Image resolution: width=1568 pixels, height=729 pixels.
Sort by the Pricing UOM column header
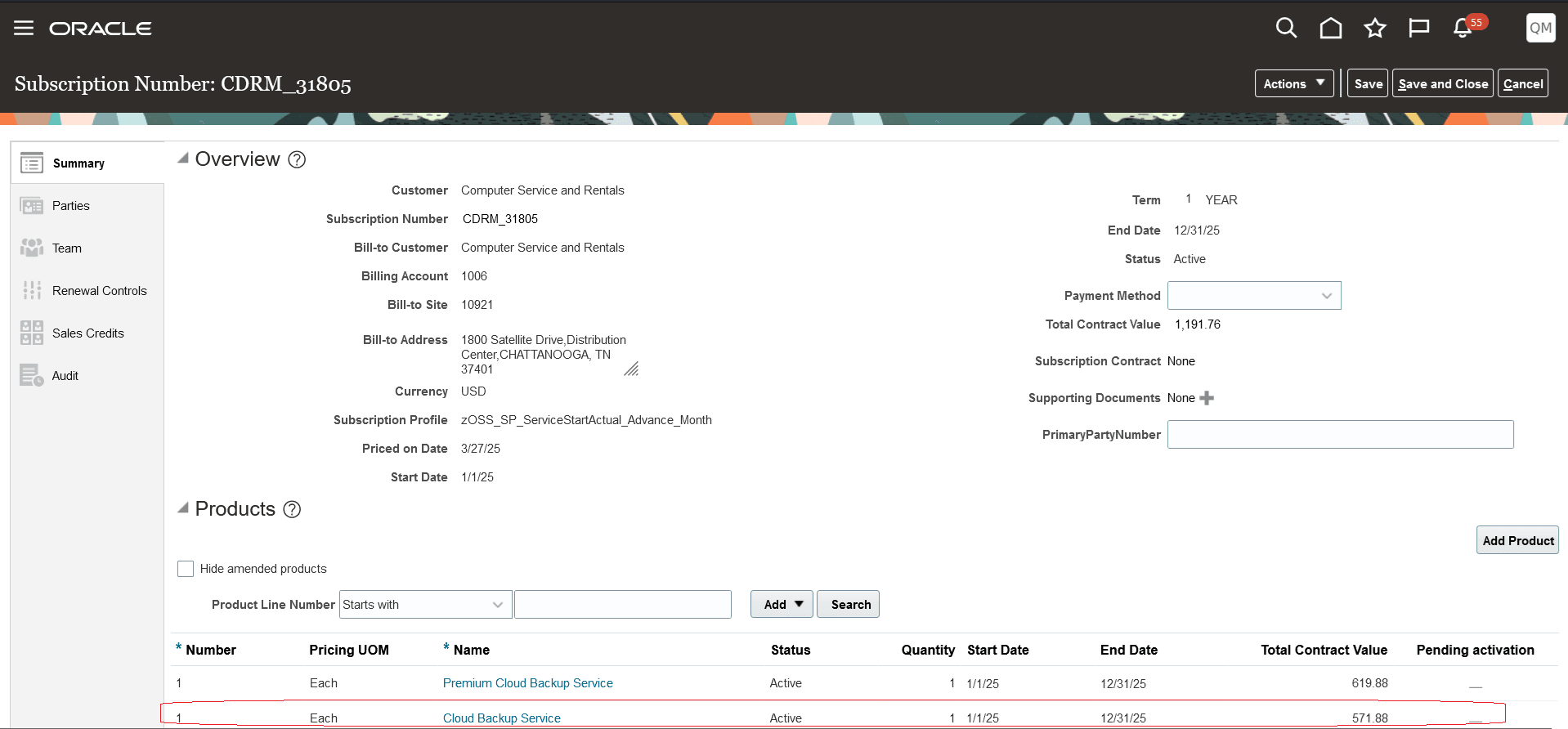[349, 650]
